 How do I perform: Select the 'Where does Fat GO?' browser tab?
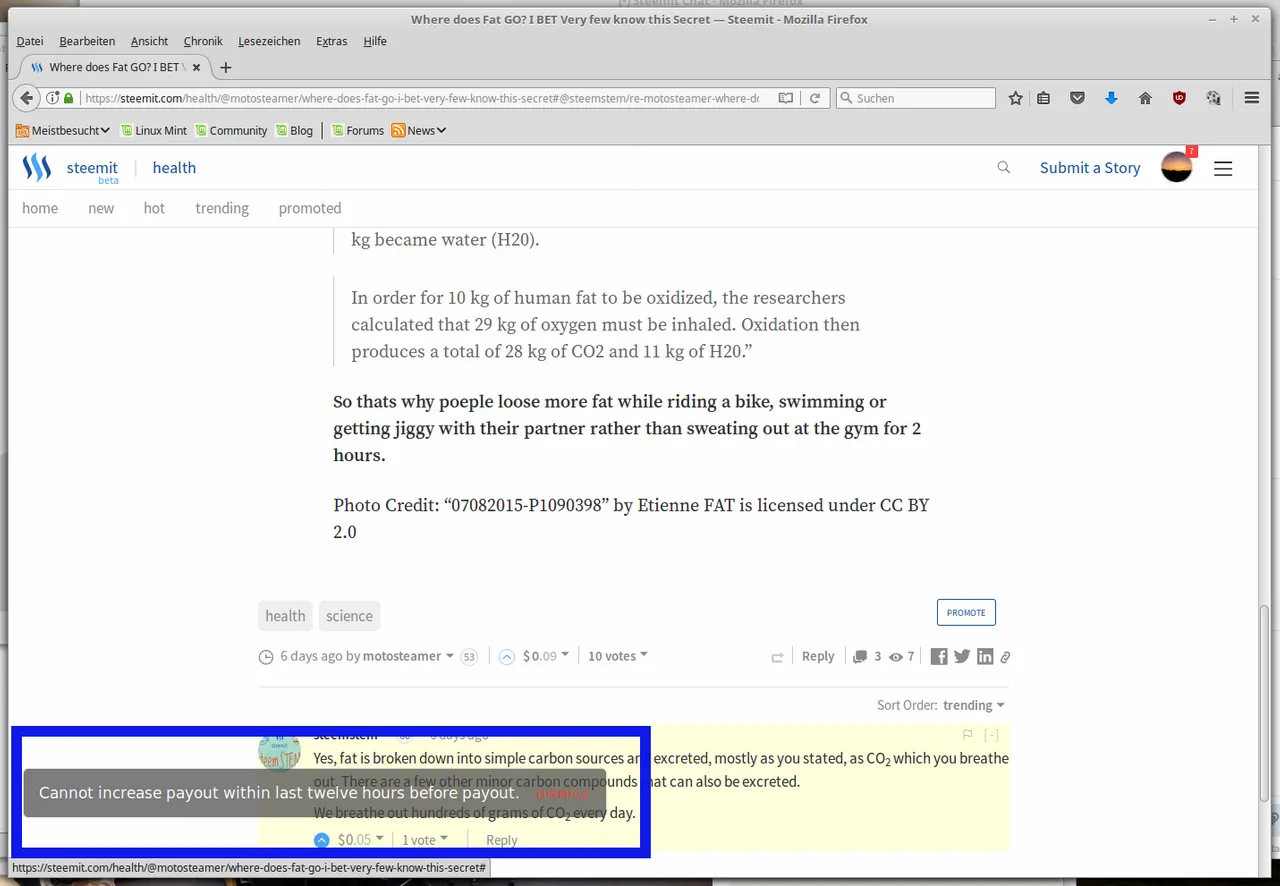115,67
